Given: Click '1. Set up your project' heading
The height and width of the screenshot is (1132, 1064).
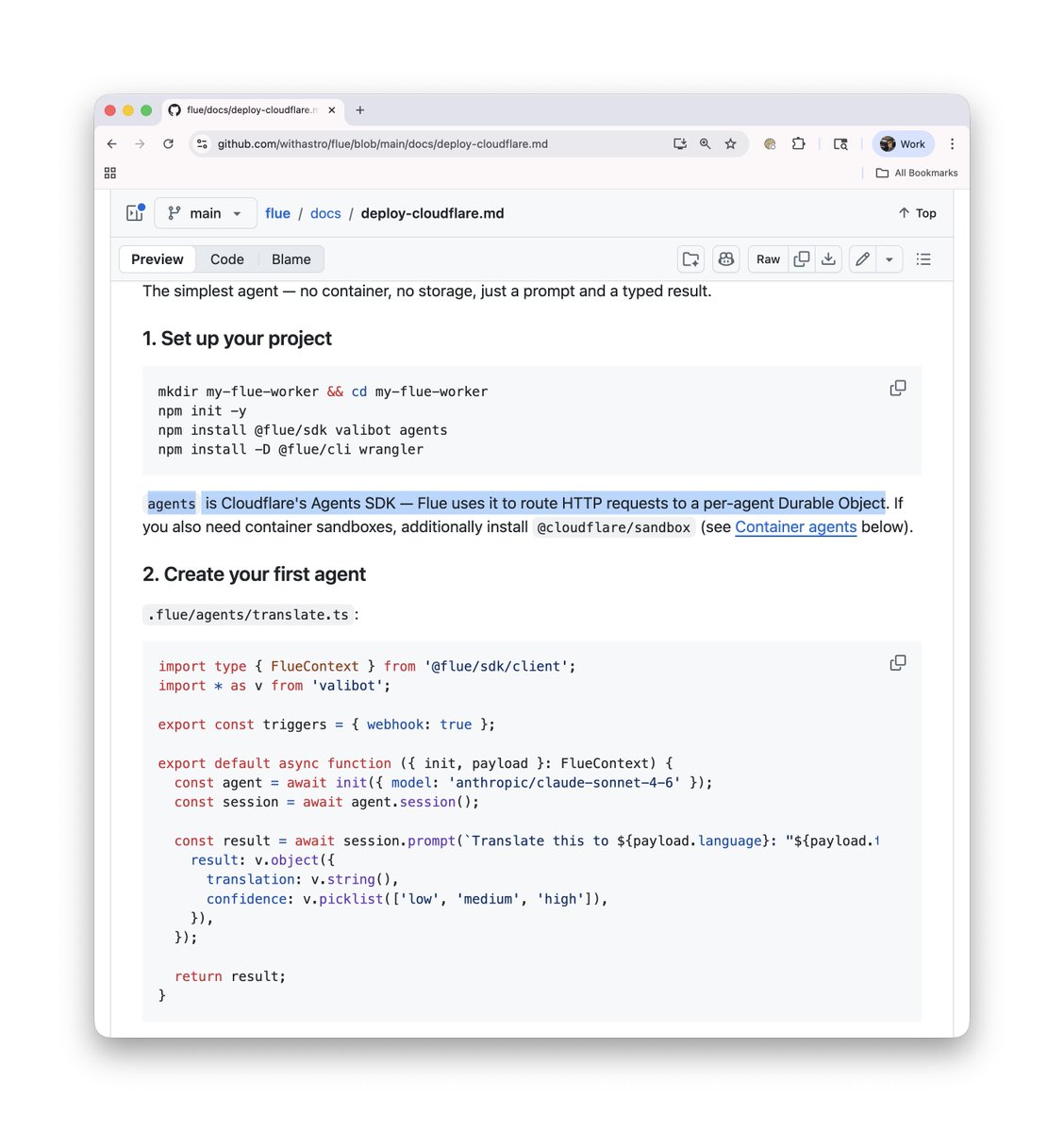Looking at the screenshot, I should click(x=237, y=339).
